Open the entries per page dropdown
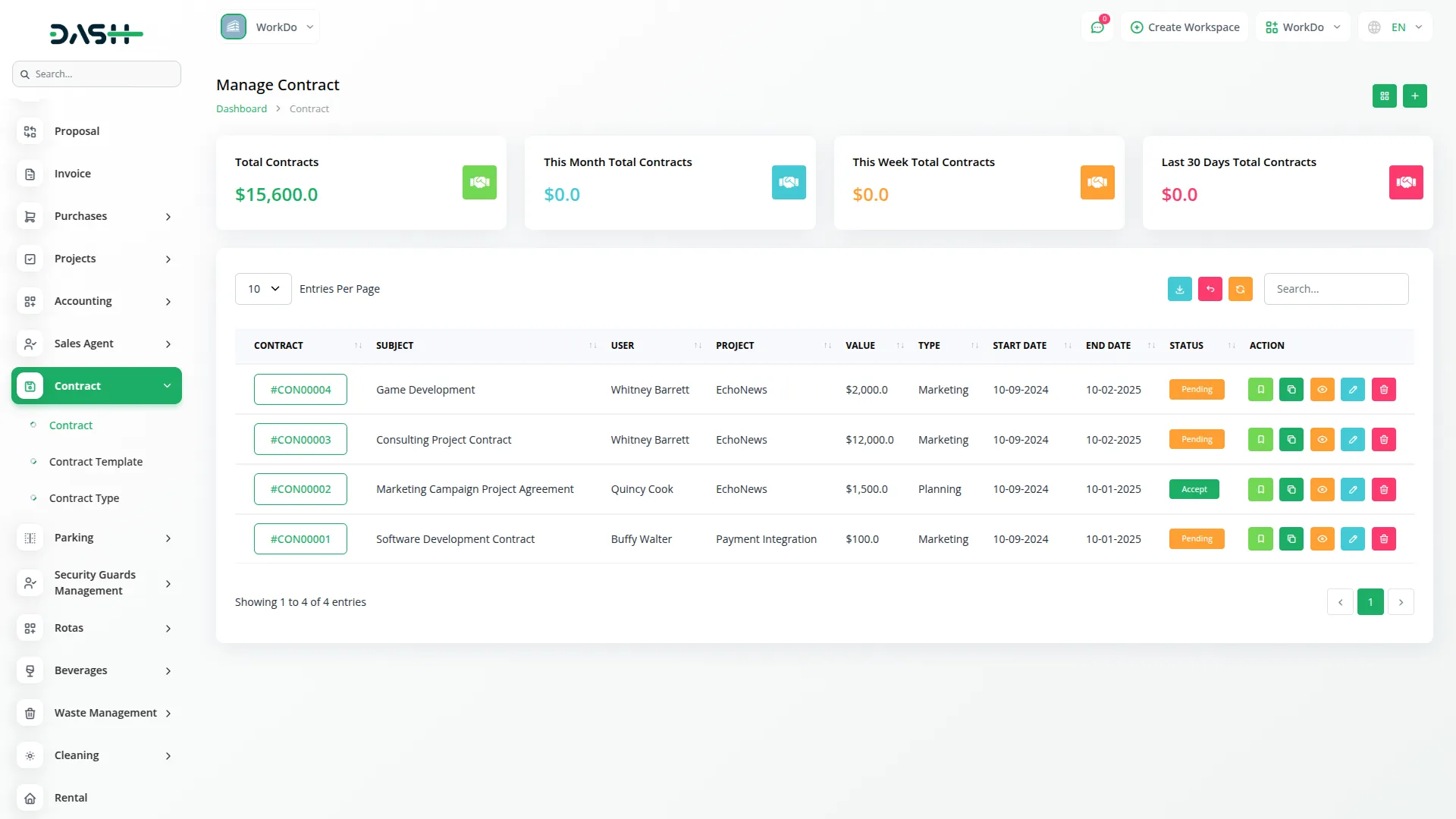Screen dimensions: 1456x819 pyautogui.click(x=263, y=289)
